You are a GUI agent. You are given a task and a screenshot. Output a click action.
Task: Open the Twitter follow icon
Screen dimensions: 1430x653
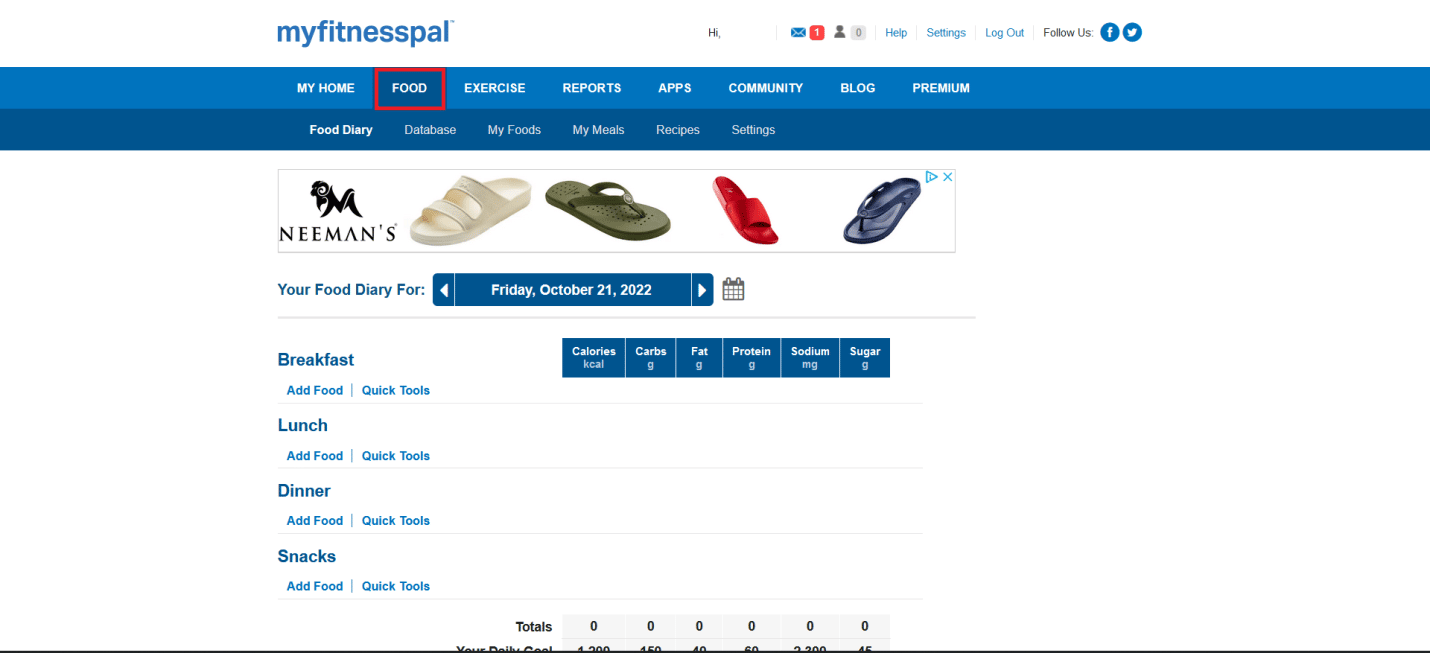(1132, 32)
